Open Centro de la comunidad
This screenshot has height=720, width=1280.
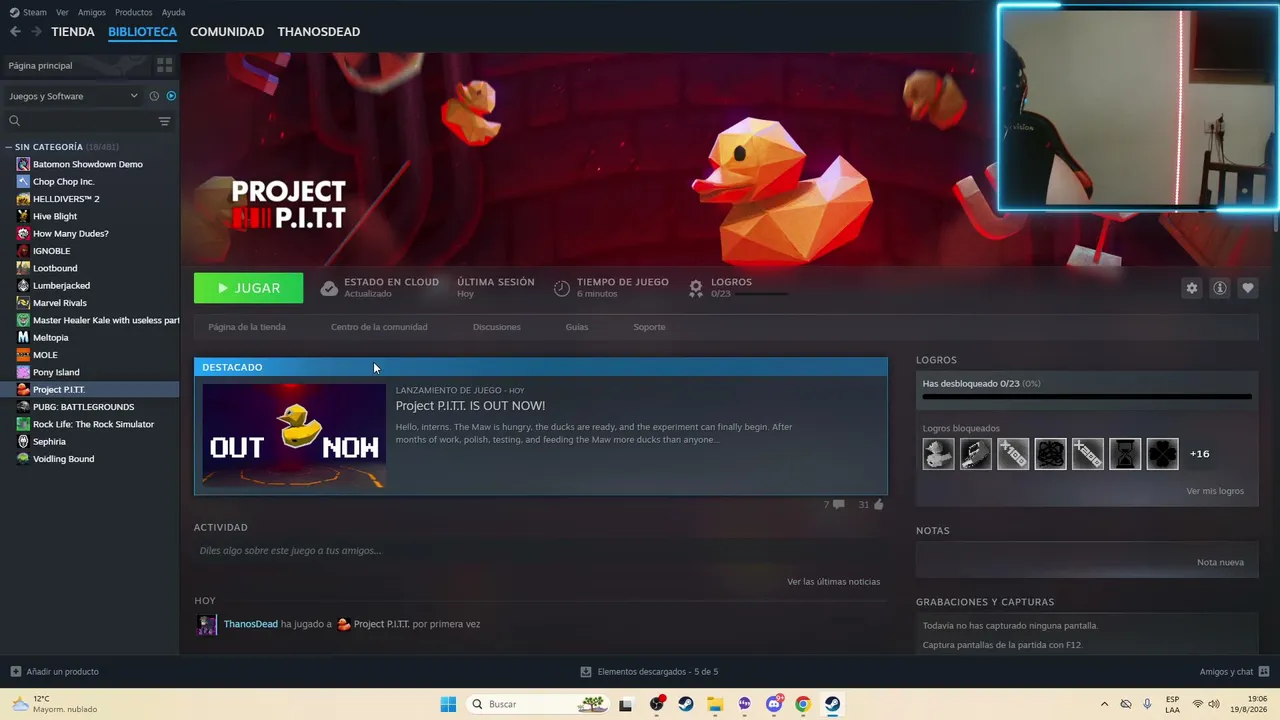click(x=379, y=327)
